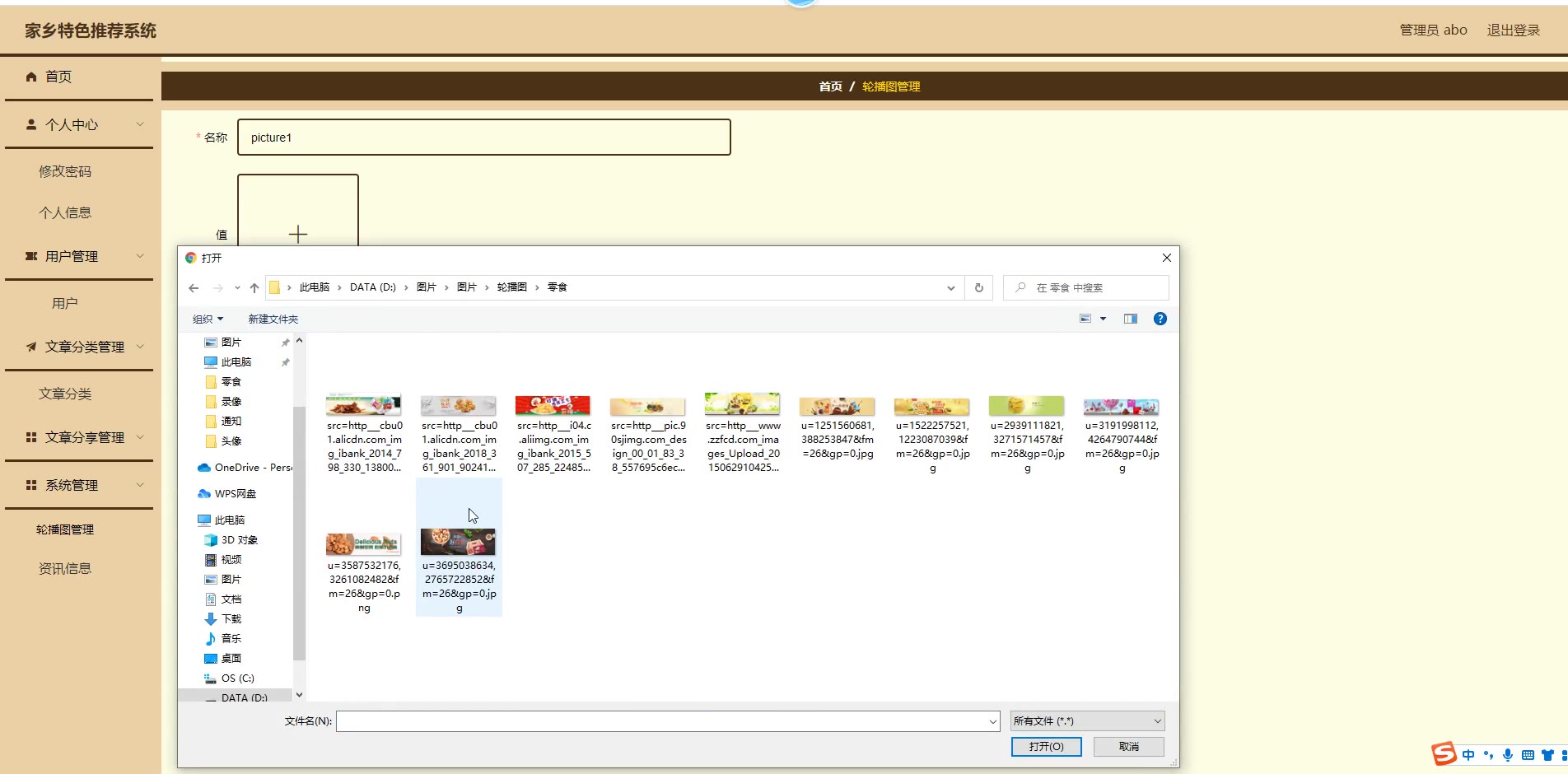This screenshot has height=774, width=1568.
Task: Click the grid icon beside 文章分享管理
Action: coord(31,437)
